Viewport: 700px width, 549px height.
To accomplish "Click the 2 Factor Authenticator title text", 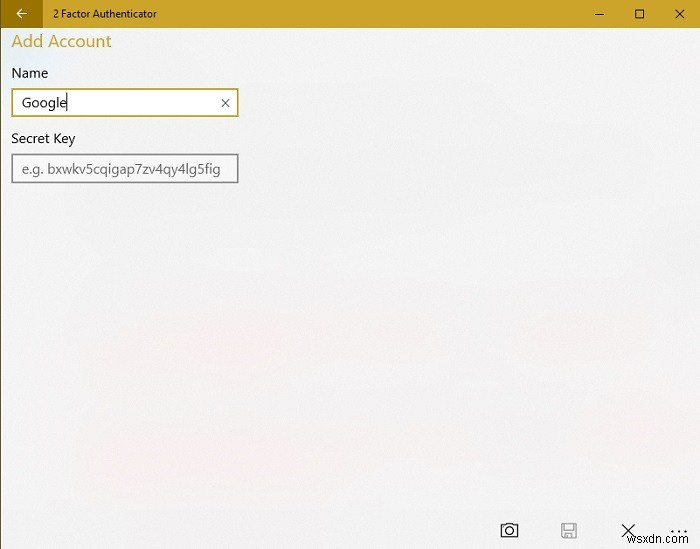I will (x=105, y=14).
